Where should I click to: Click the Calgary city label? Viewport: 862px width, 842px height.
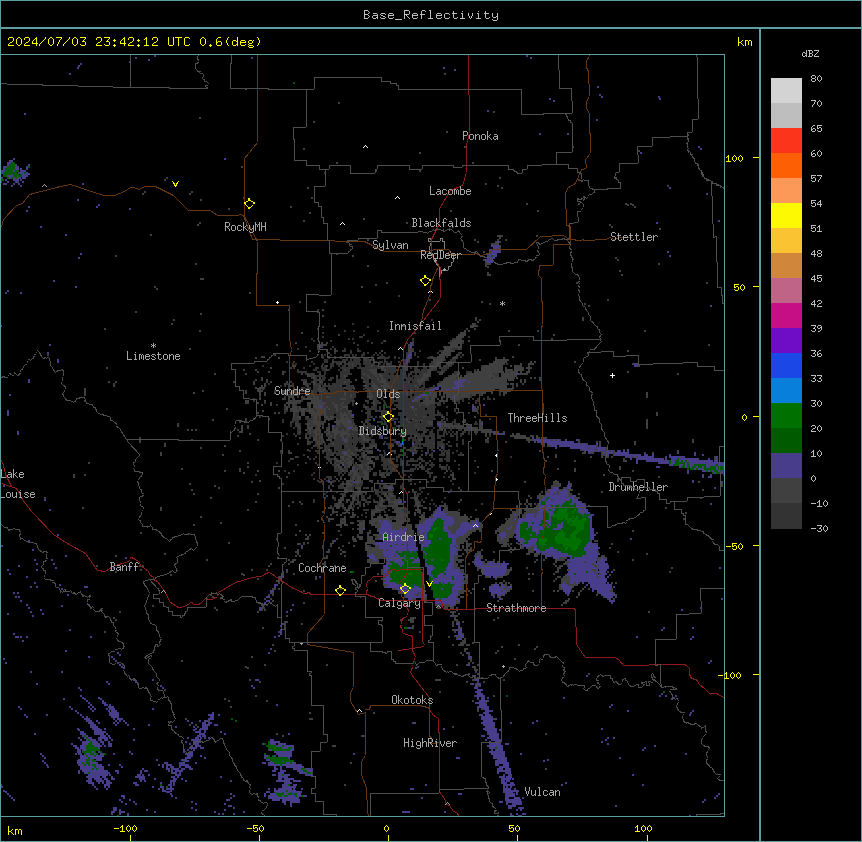(399, 603)
